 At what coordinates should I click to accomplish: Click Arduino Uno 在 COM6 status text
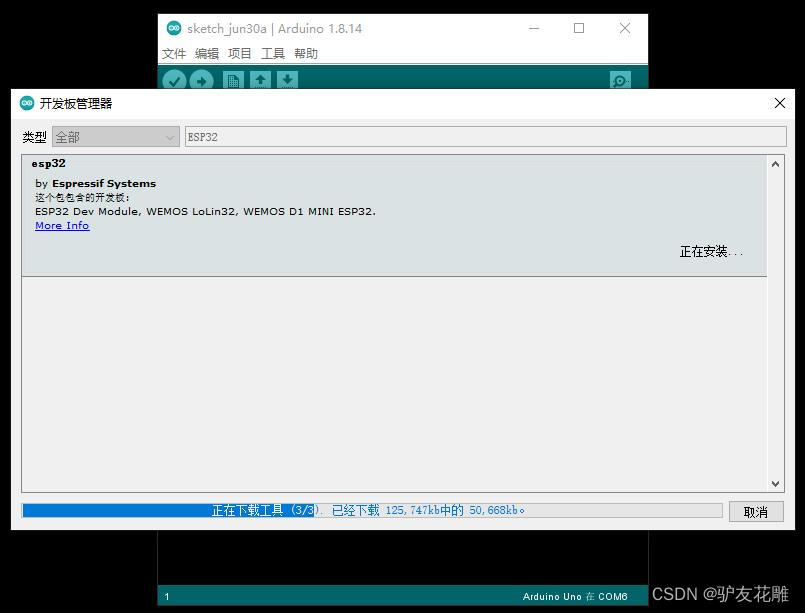coord(575,597)
